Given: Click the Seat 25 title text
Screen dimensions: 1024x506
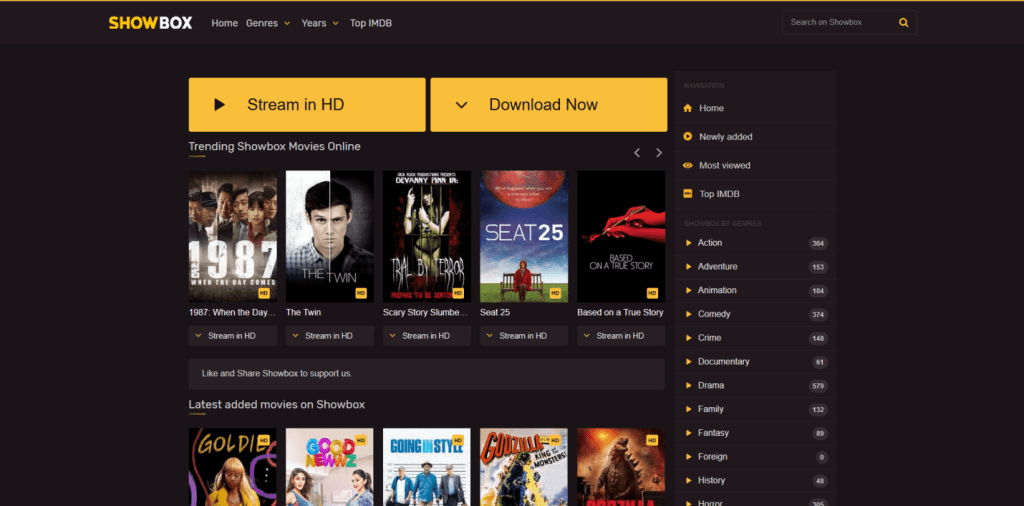Looking at the screenshot, I should pos(495,312).
